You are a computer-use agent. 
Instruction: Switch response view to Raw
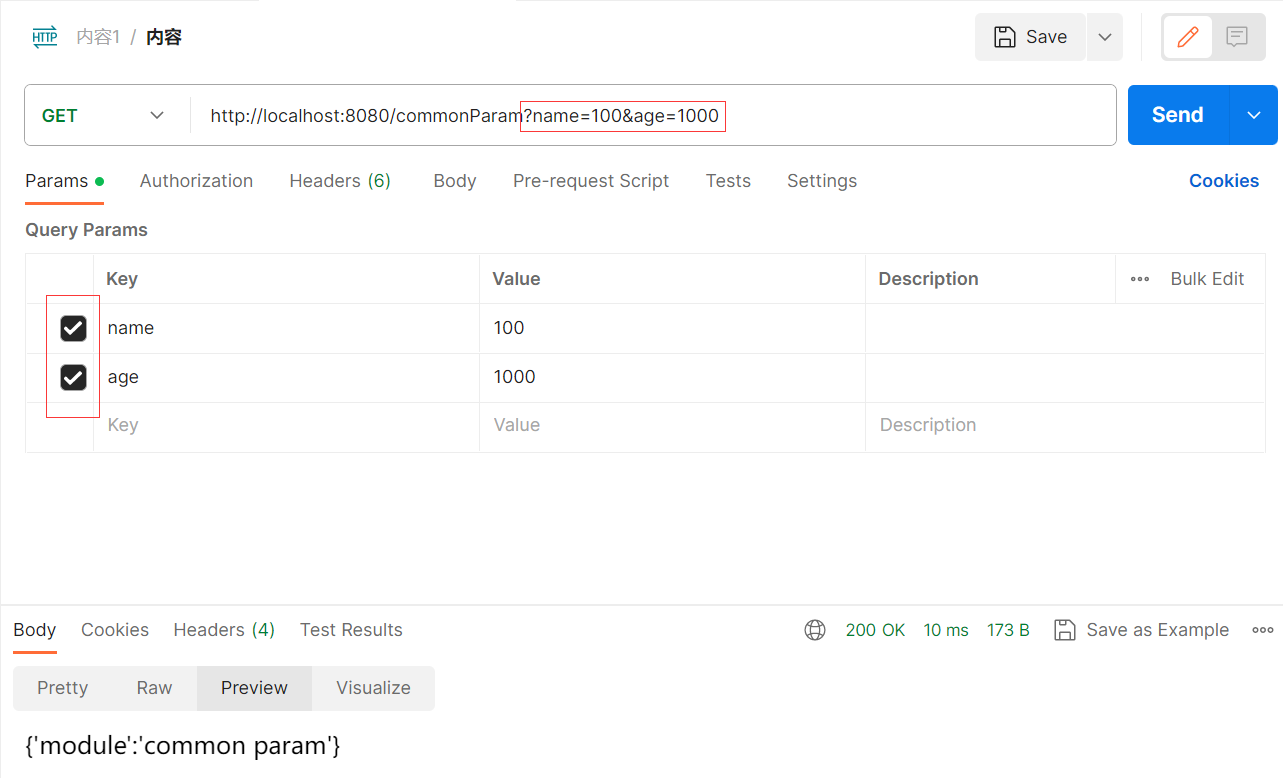click(154, 688)
